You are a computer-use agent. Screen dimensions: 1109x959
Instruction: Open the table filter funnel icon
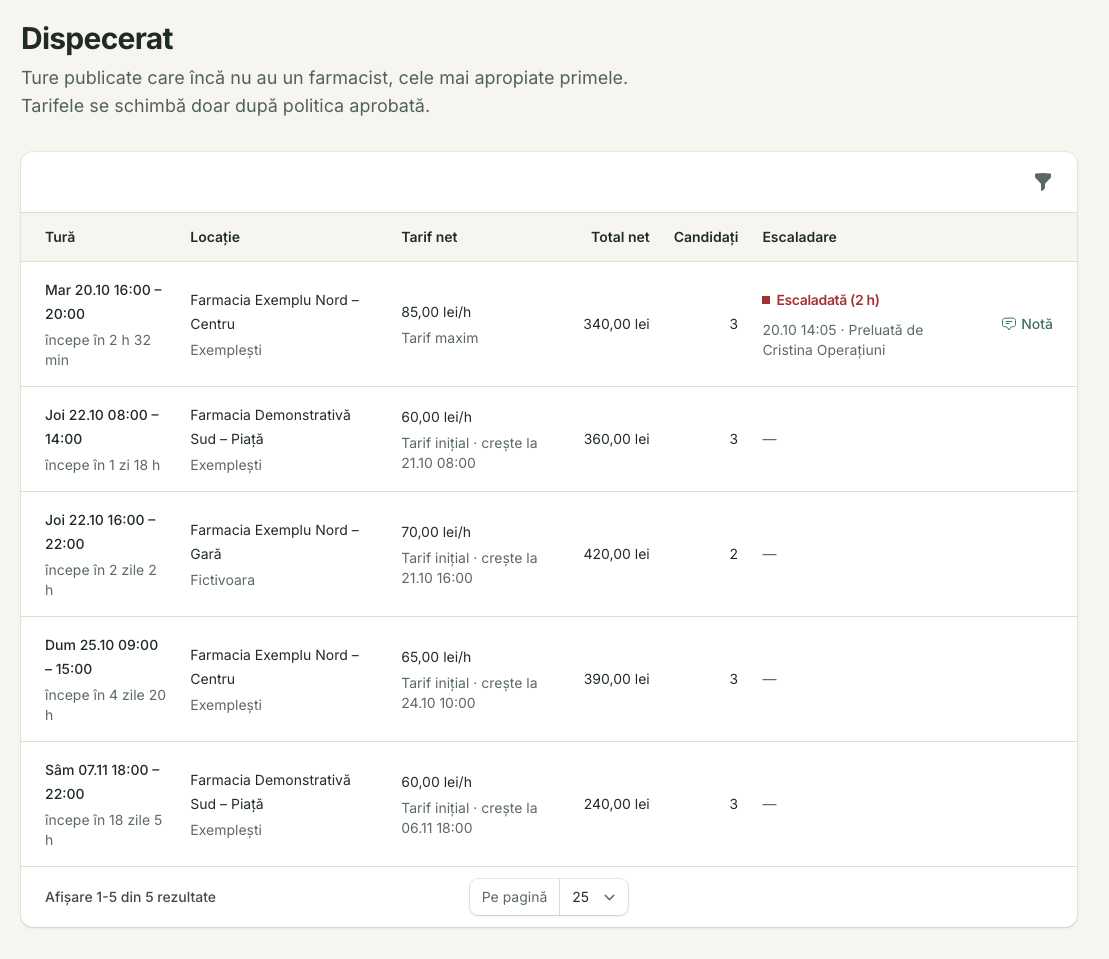coord(1043,182)
